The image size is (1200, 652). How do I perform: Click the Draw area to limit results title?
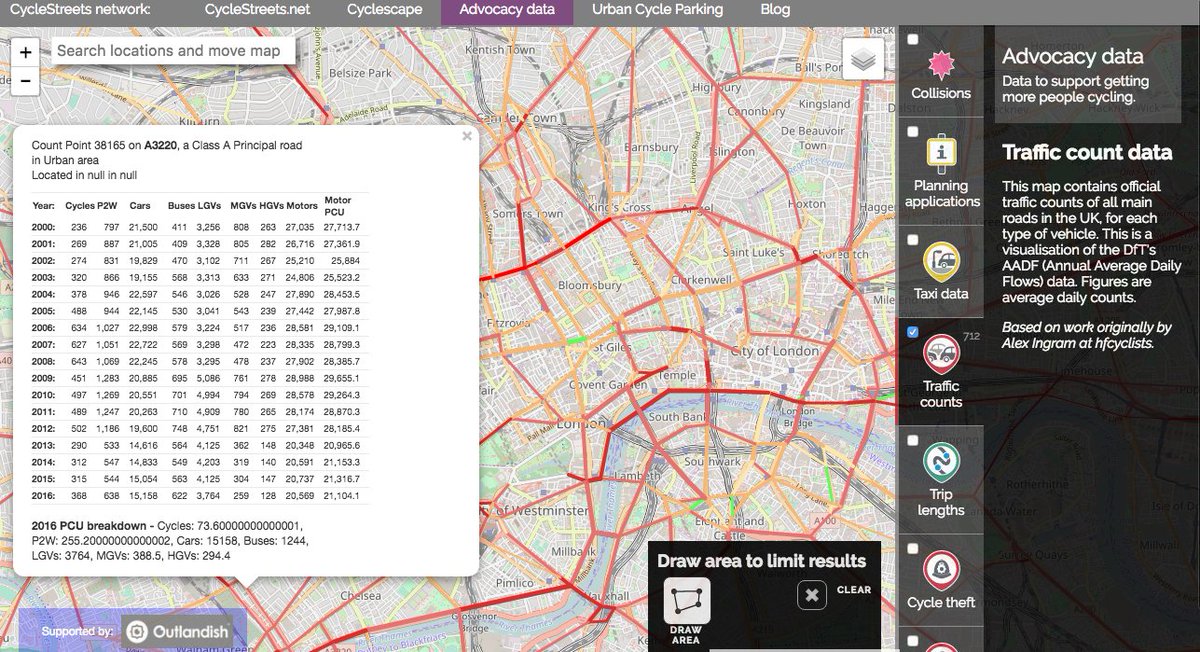click(x=761, y=560)
